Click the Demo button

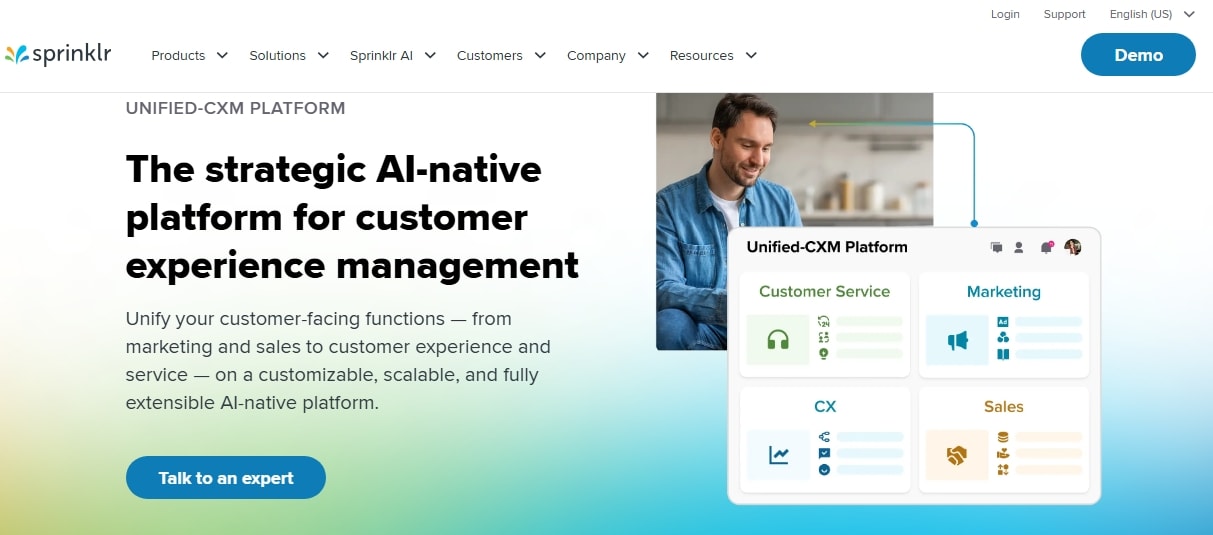(1138, 55)
